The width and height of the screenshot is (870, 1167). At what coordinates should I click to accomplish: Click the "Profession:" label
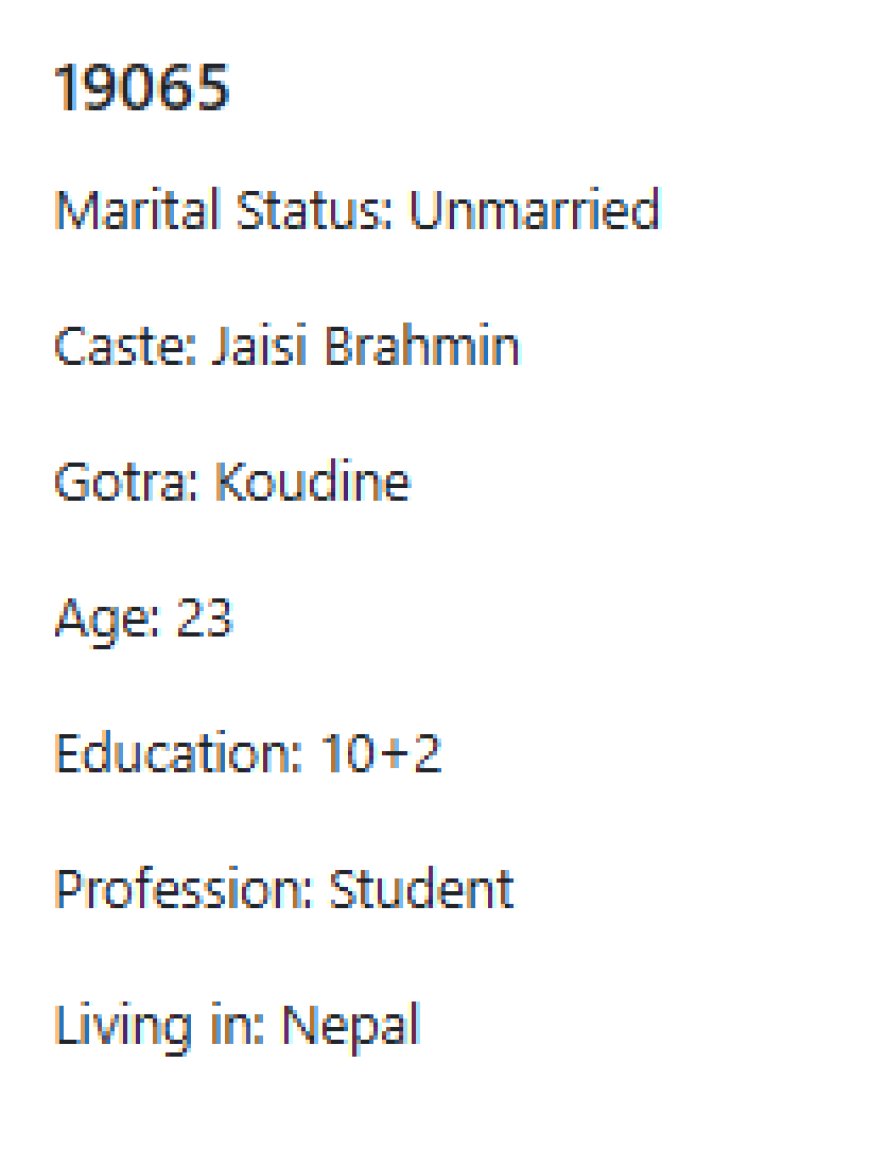(184, 890)
